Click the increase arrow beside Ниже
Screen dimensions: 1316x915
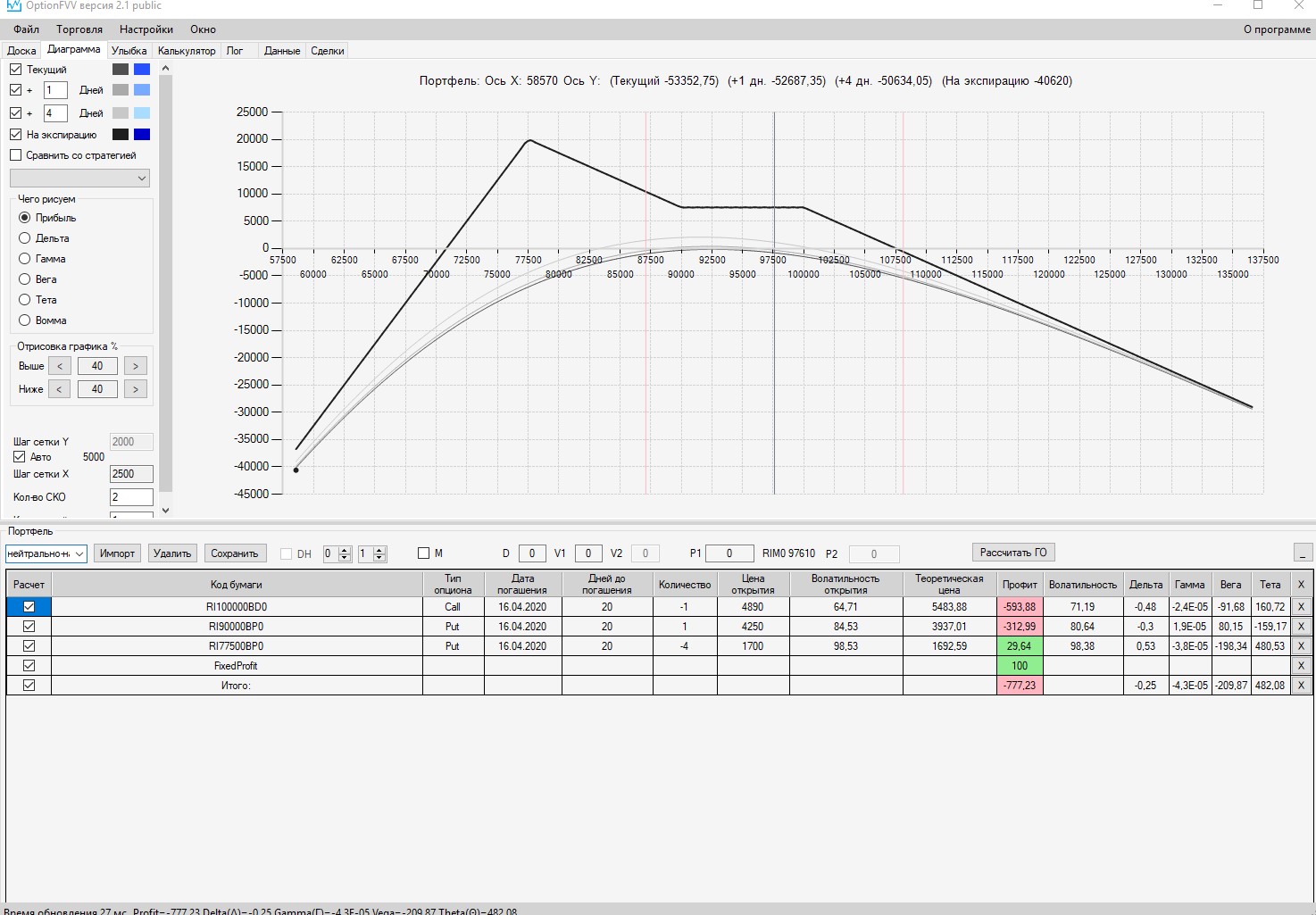pyautogui.click(x=136, y=389)
